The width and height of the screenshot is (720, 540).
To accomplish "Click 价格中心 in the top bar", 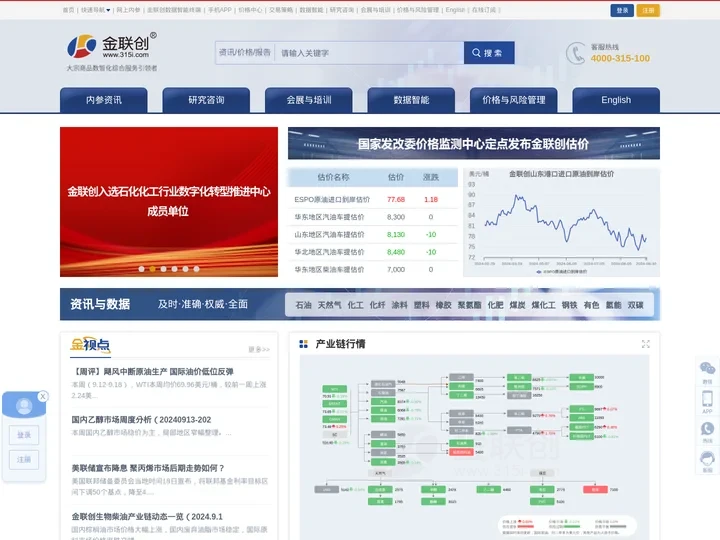I will coord(250,10).
